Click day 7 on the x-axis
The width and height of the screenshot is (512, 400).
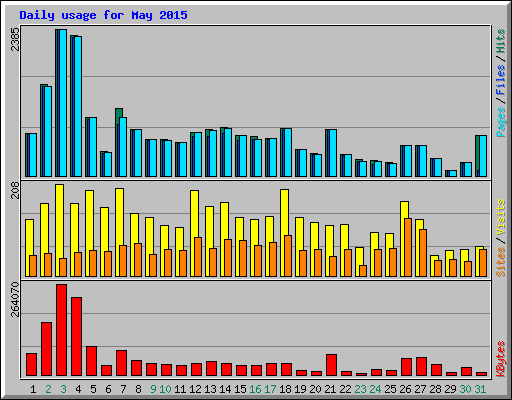123,389
